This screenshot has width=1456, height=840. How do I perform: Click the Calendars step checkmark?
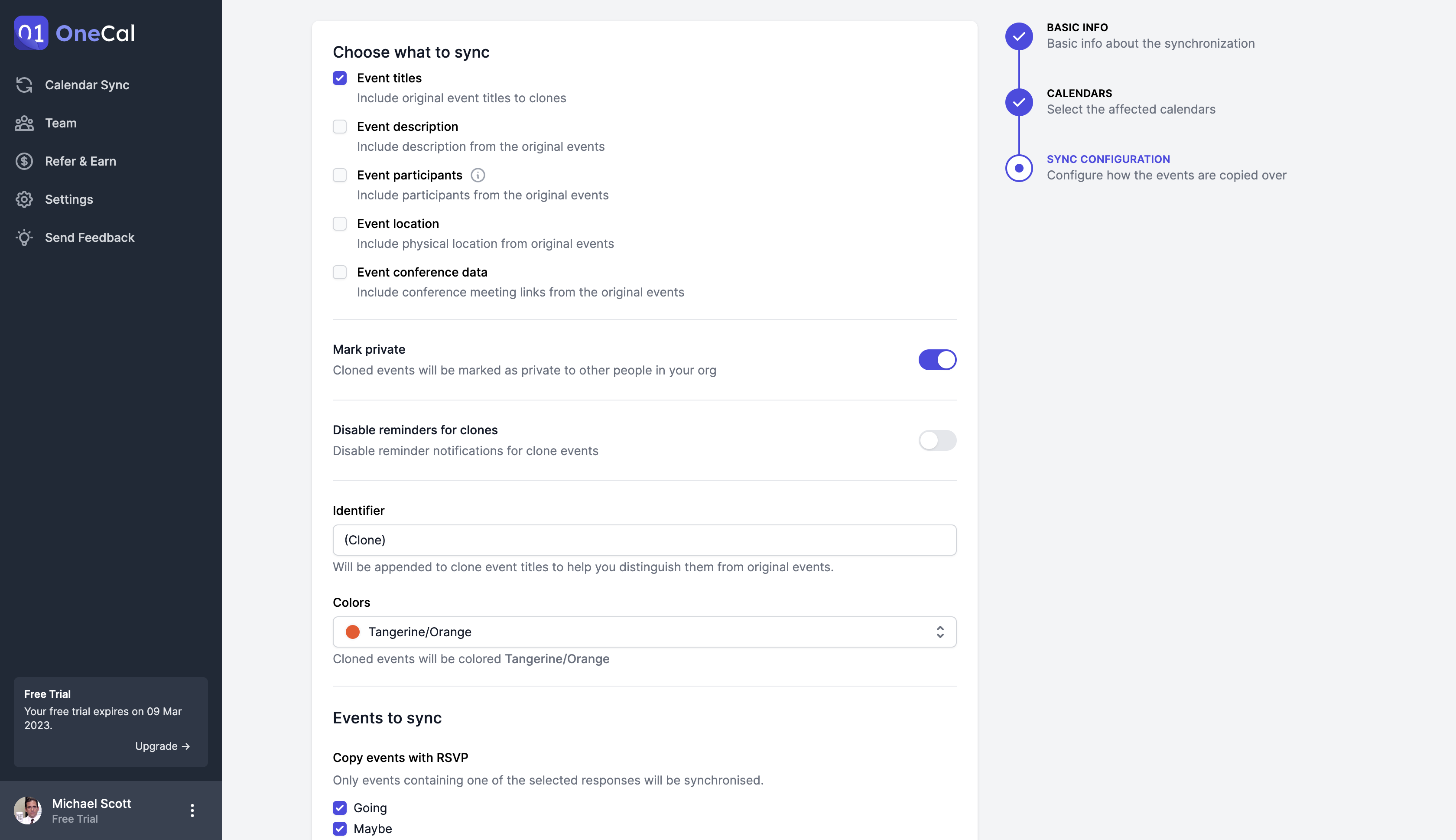pos(1019,102)
